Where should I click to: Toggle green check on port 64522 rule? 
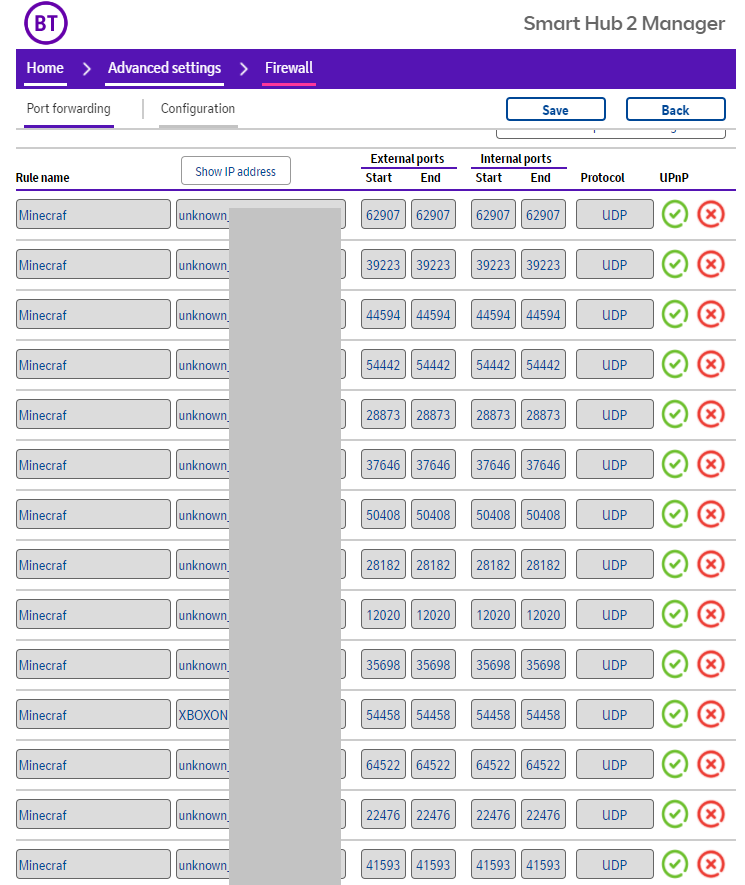[675, 764]
